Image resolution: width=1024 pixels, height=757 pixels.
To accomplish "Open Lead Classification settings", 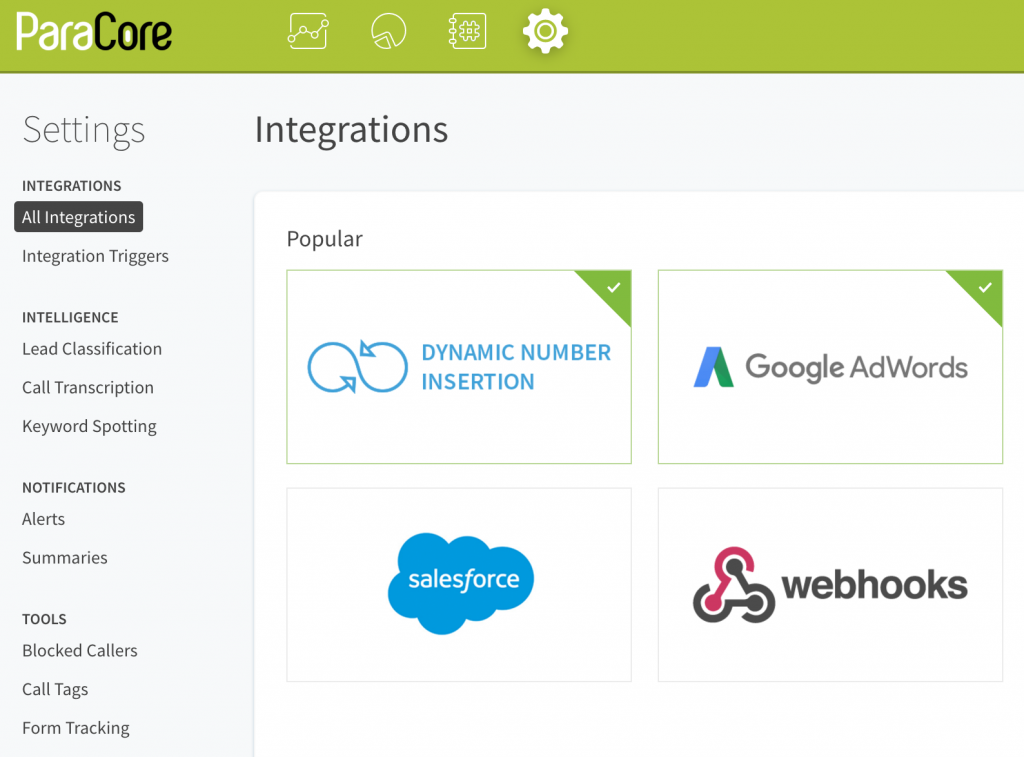I will click(92, 349).
